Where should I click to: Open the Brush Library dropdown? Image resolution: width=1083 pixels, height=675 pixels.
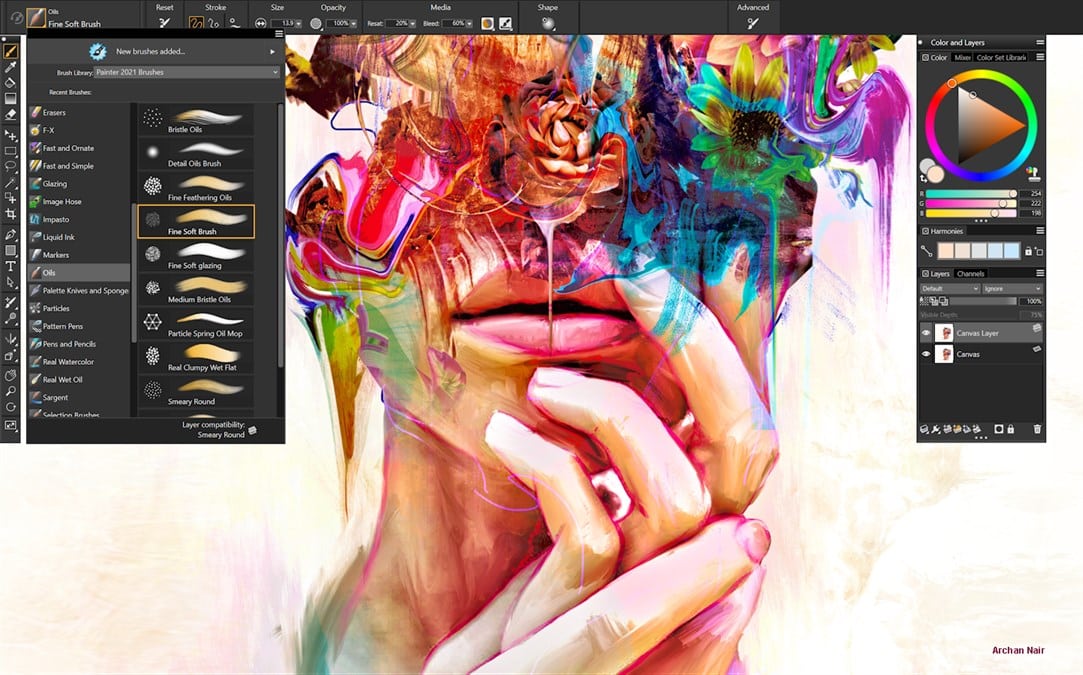click(187, 72)
